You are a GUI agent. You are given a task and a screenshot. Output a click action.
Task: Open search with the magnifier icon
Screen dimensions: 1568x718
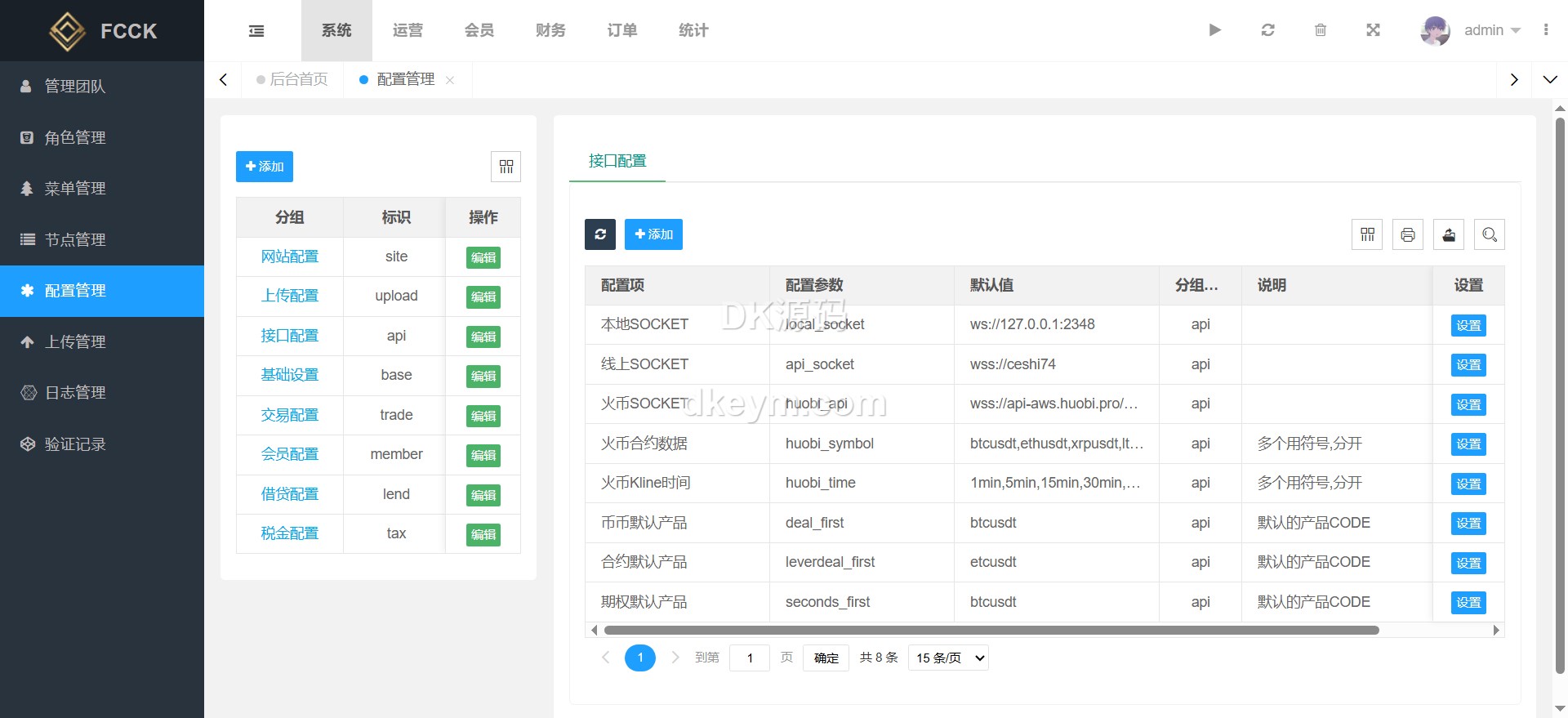click(1490, 235)
